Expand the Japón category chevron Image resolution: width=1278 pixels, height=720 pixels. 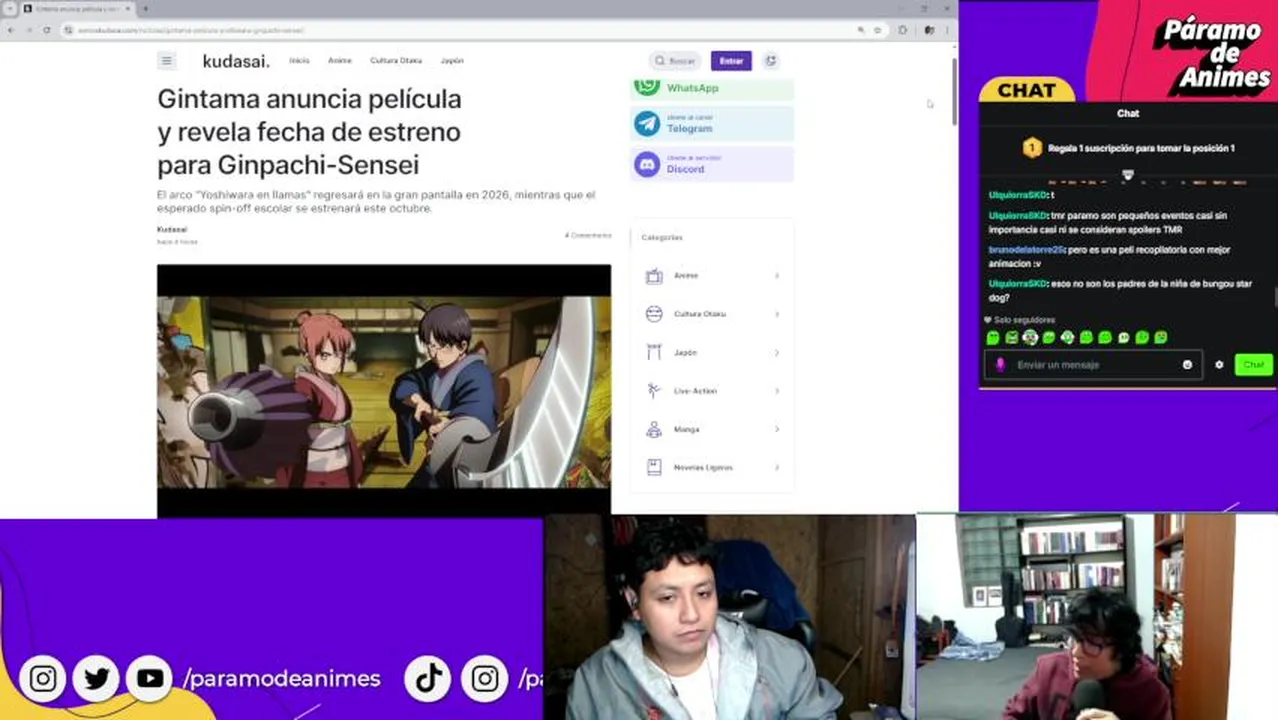[777, 352]
